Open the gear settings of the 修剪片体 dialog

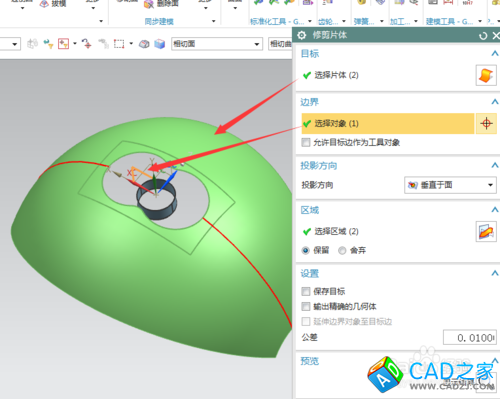pyautogui.click(x=302, y=35)
